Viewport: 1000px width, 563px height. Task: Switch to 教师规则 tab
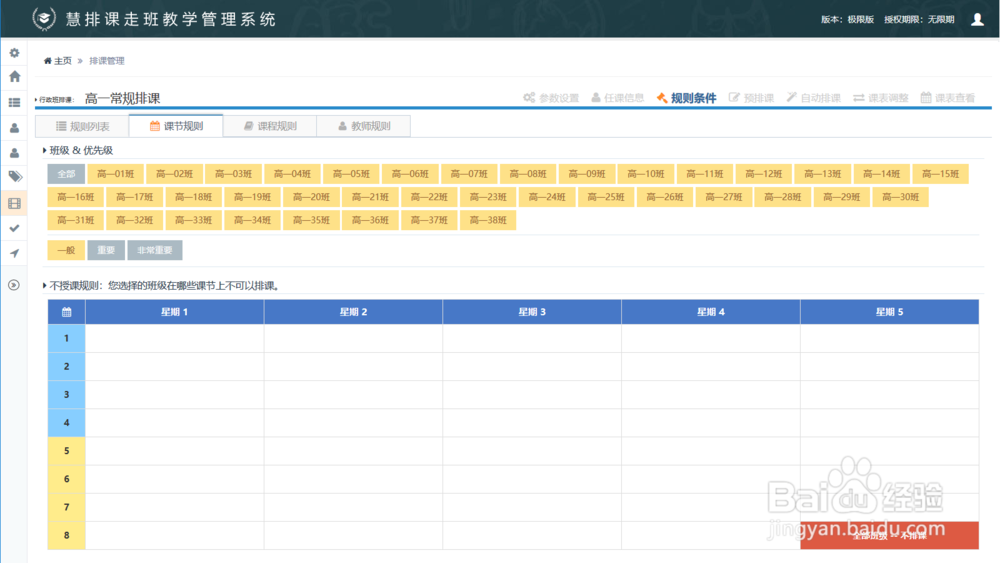pos(364,126)
